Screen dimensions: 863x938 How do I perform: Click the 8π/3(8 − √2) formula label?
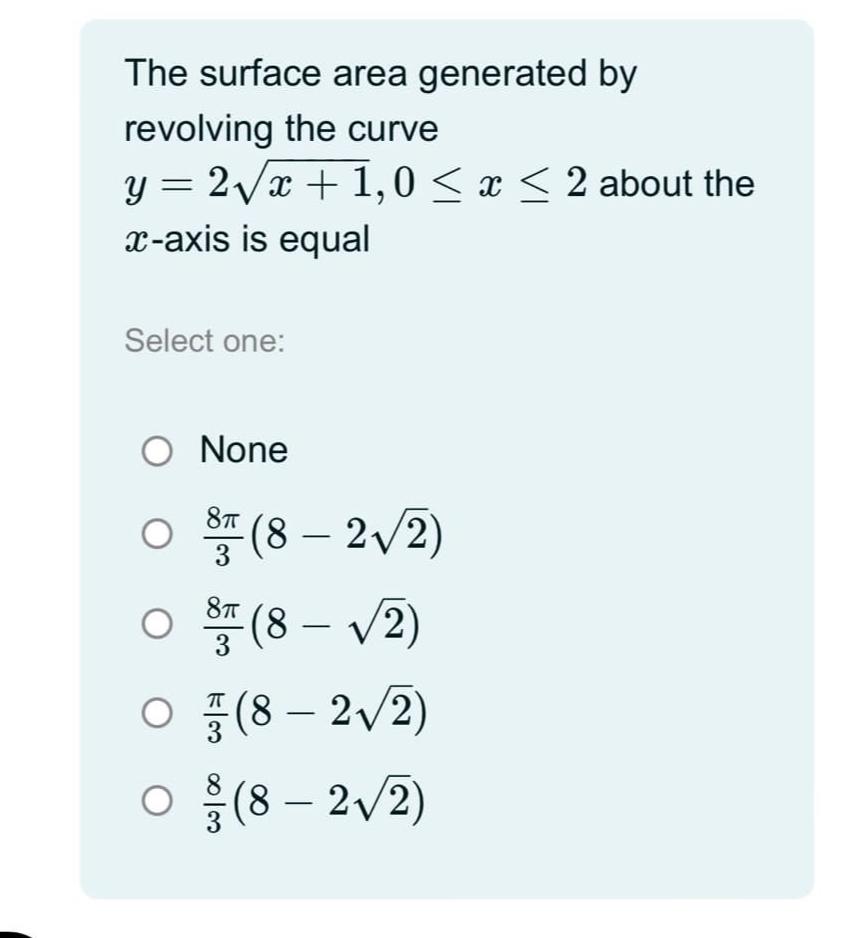[x=311, y=628]
